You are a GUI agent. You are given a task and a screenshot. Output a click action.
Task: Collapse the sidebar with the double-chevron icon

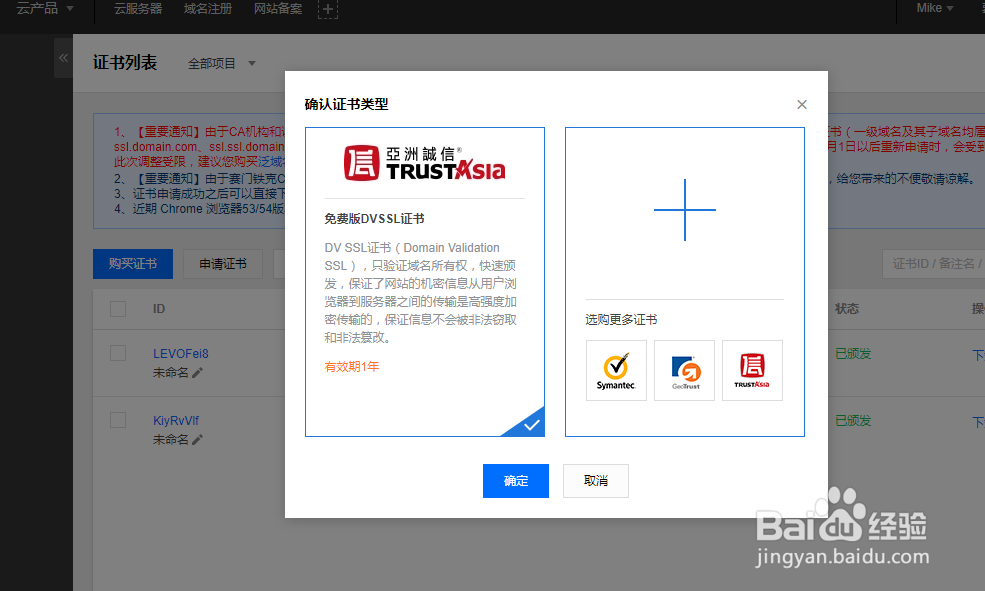point(63,58)
